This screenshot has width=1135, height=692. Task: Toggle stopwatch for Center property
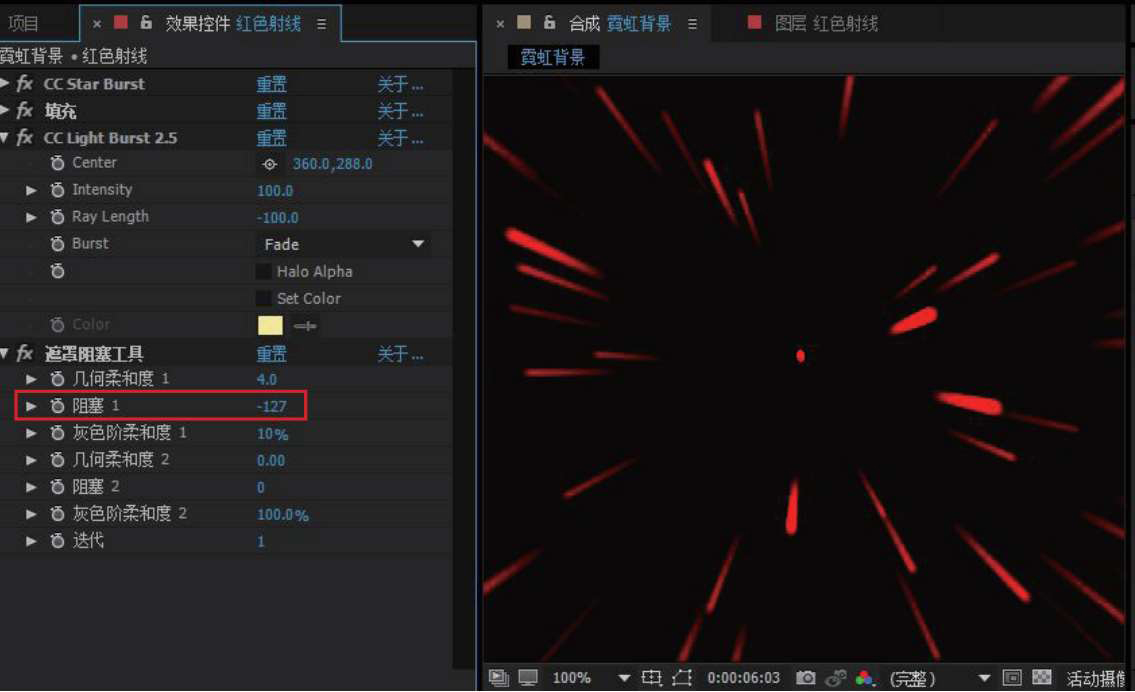pyautogui.click(x=58, y=163)
